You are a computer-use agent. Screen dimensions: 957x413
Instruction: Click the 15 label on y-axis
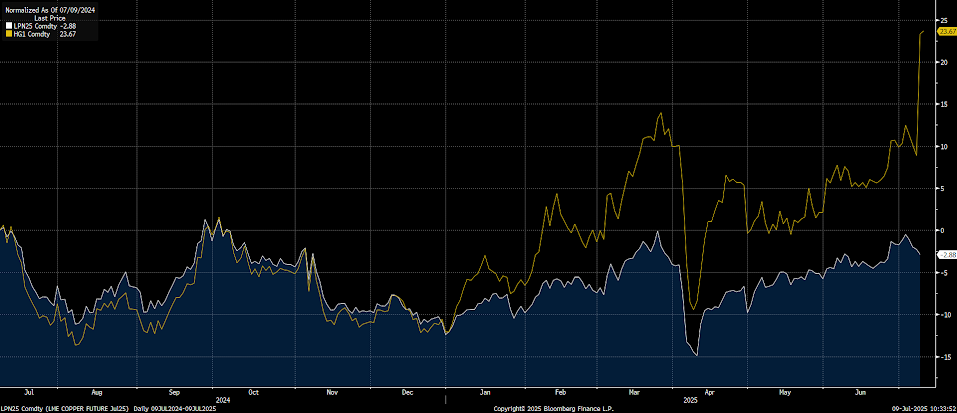pos(943,104)
